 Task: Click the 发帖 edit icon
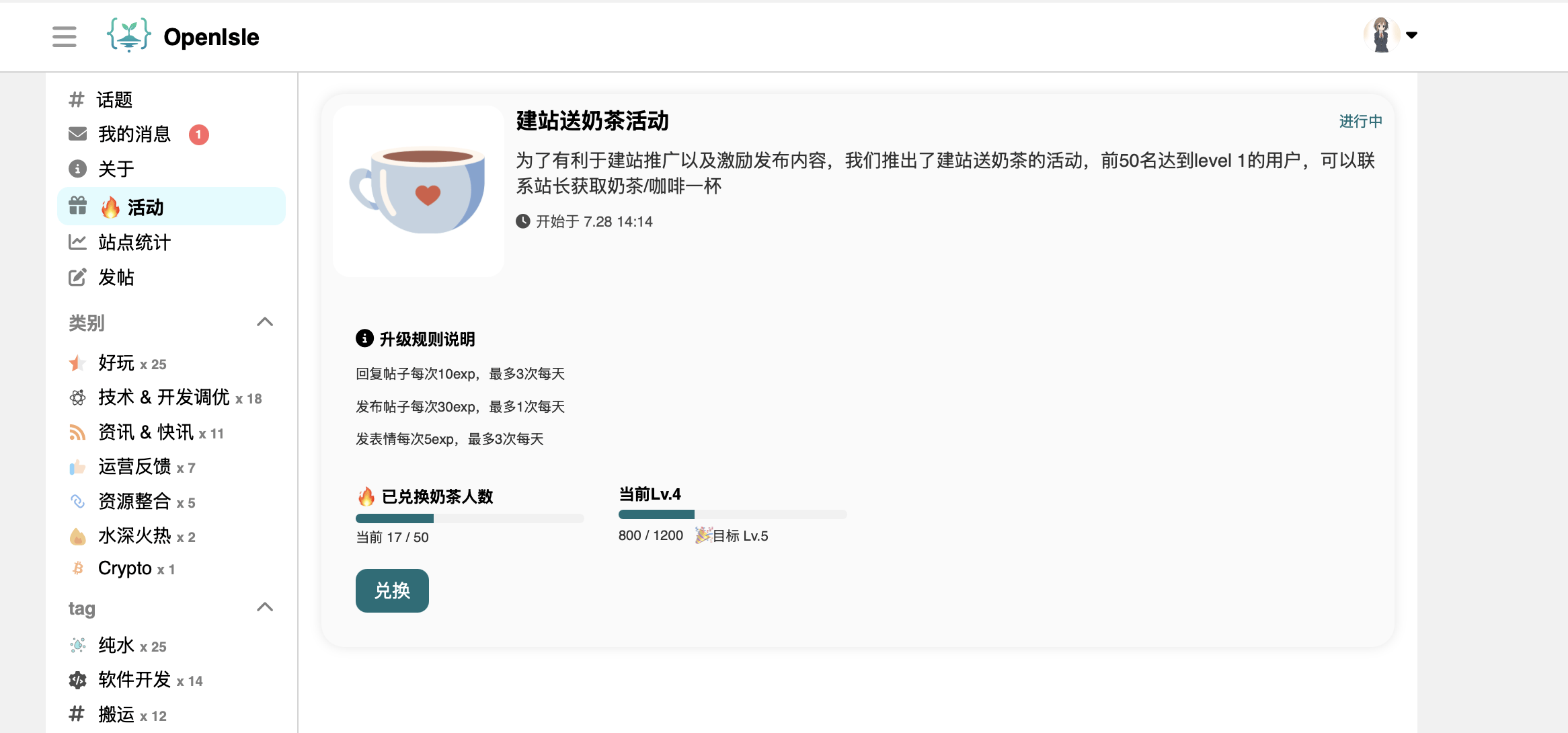point(77,277)
